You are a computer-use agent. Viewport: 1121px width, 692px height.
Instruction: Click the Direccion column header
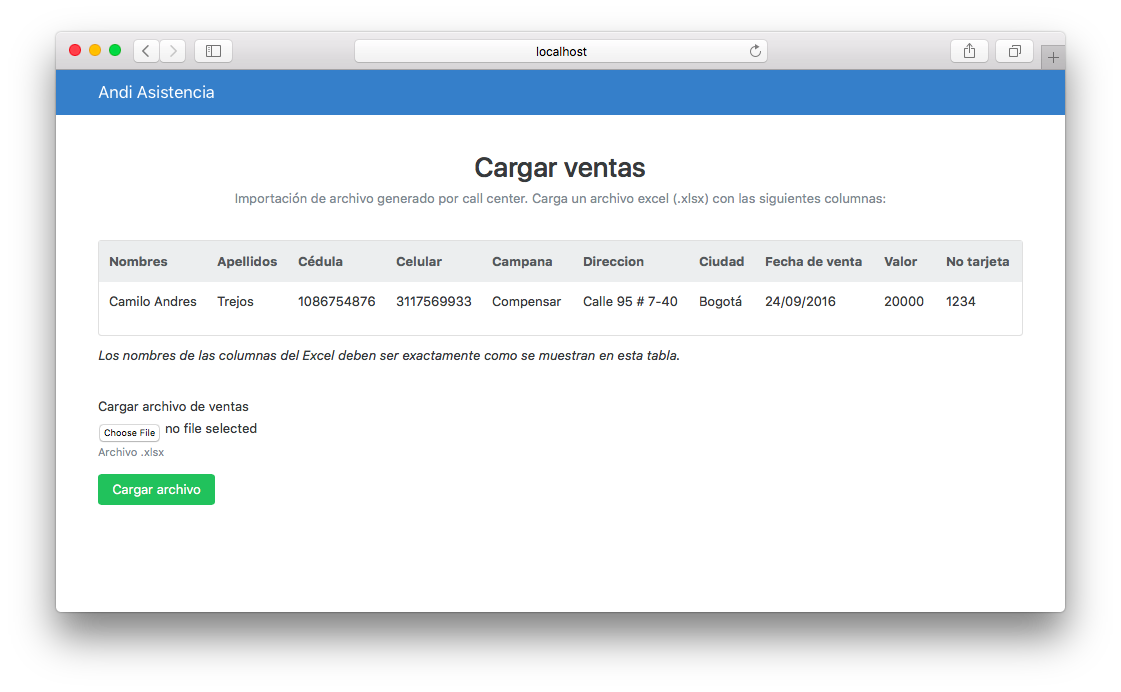[613, 262]
